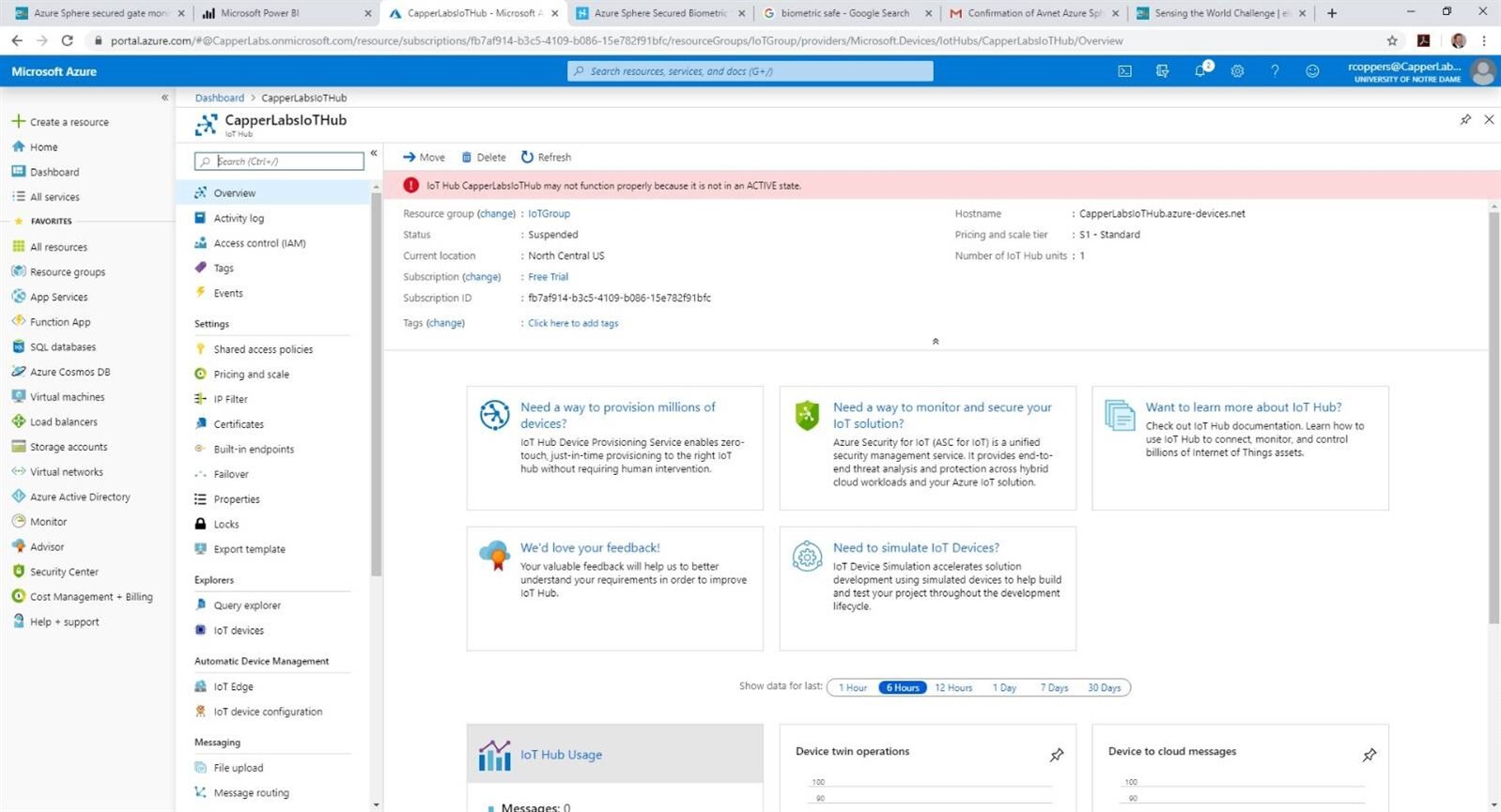1501x812 pixels.
Task: Select the 7 Days time range
Action: click(1054, 688)
